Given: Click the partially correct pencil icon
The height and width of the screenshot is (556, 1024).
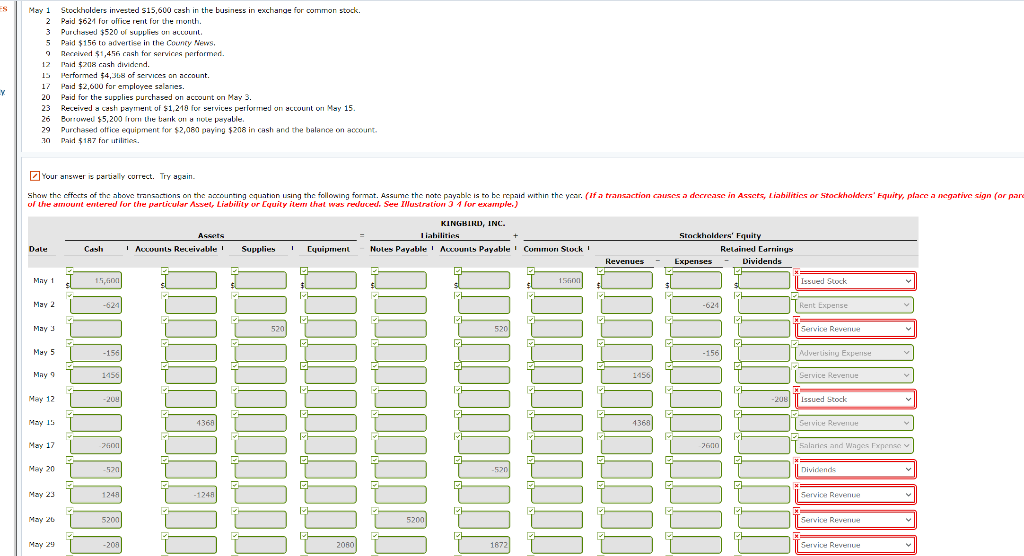Looking at the screenshot, I should [x=35, y=176].
